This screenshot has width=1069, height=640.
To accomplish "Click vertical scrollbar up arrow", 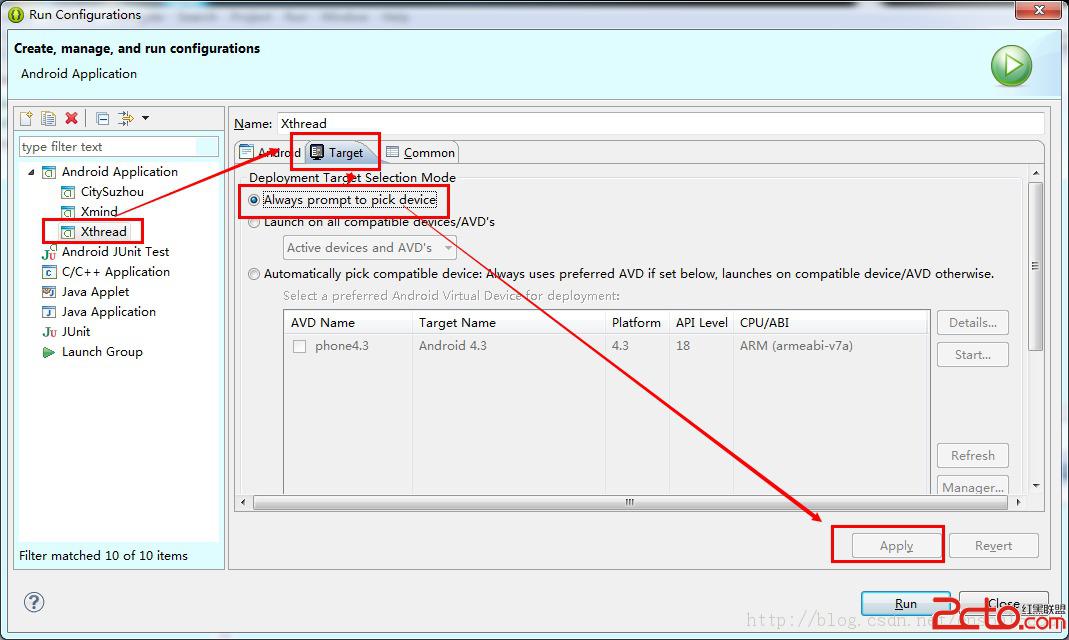I will (1036, 173).
